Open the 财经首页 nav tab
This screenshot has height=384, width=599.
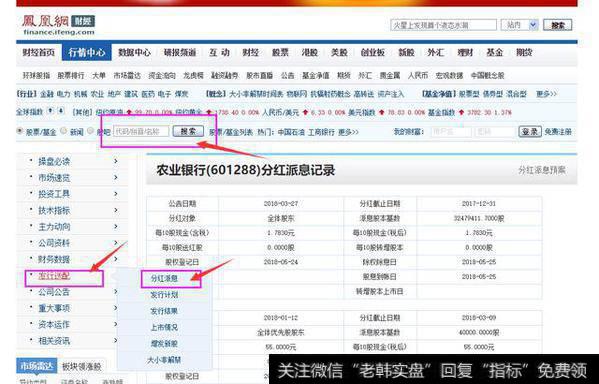point(38,52)
